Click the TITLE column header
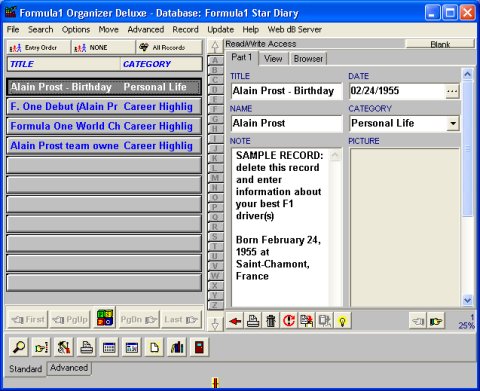 [x=63, y=64]
